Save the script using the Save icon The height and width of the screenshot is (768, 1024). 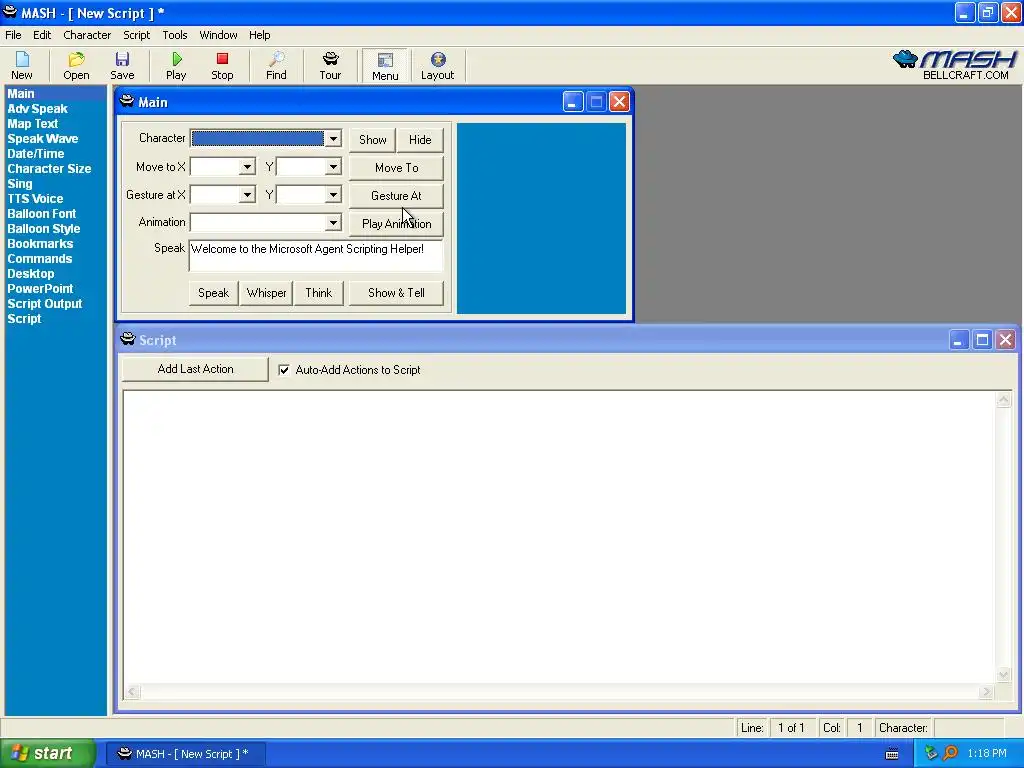pos(122,59)
